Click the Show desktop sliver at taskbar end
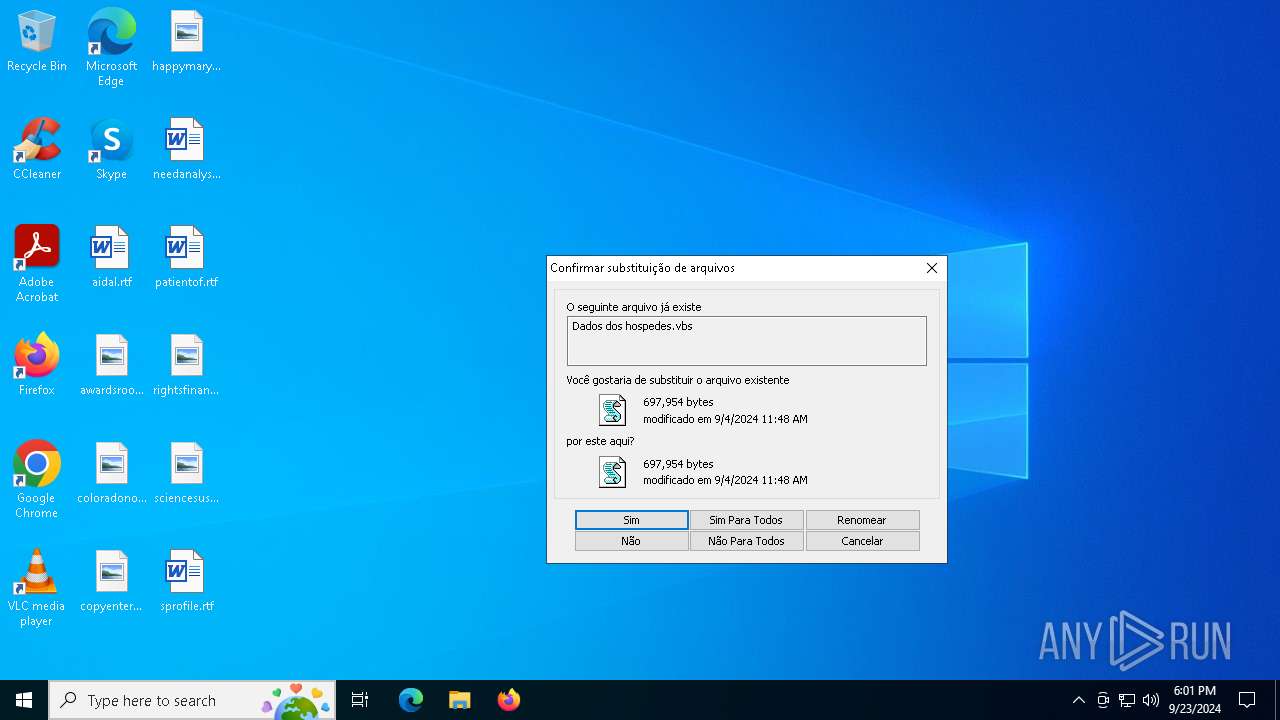 point(1277,700)
